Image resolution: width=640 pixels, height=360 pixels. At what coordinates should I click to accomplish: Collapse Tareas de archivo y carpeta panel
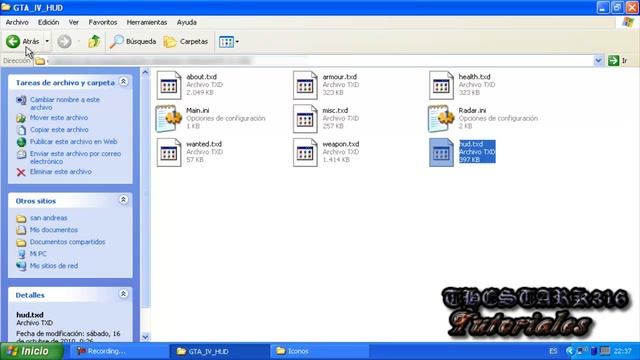(123, 82)
